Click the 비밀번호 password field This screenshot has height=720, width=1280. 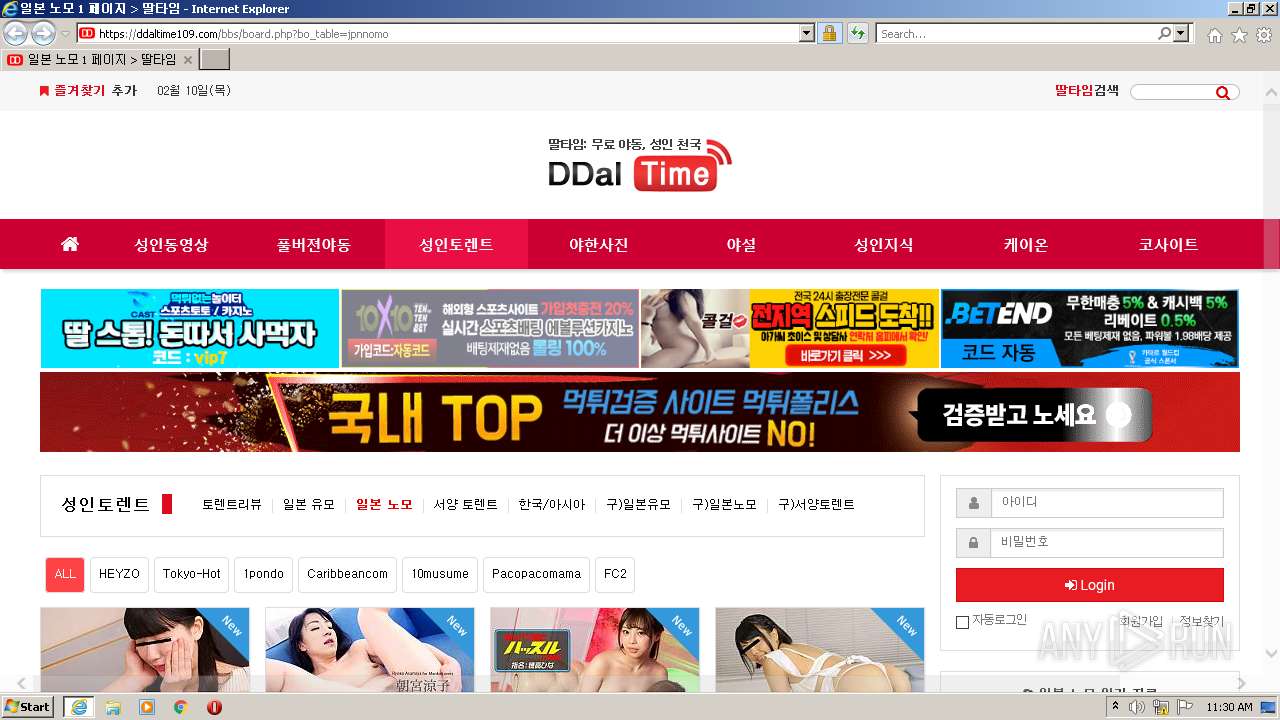[x=1107, y=542]
